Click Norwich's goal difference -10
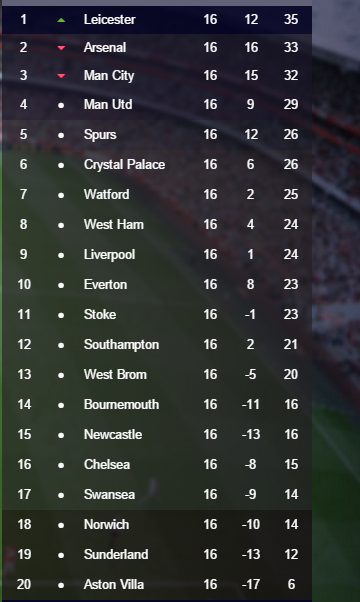 [251, 524]
